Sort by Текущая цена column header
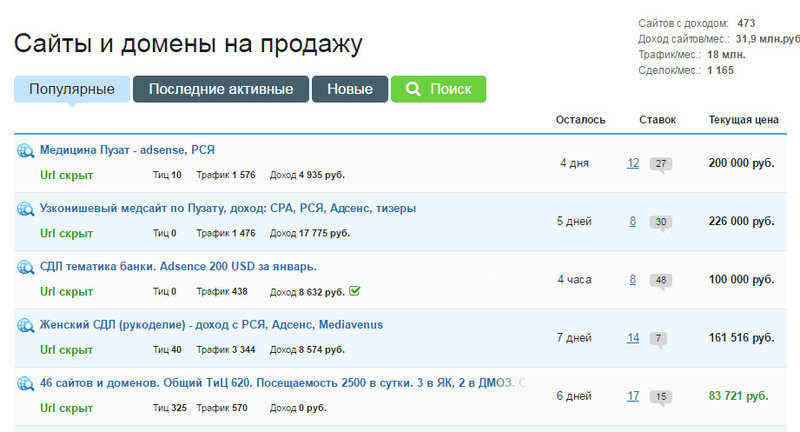The height and width of the screenshot is (432, 800). click(743, 120)
